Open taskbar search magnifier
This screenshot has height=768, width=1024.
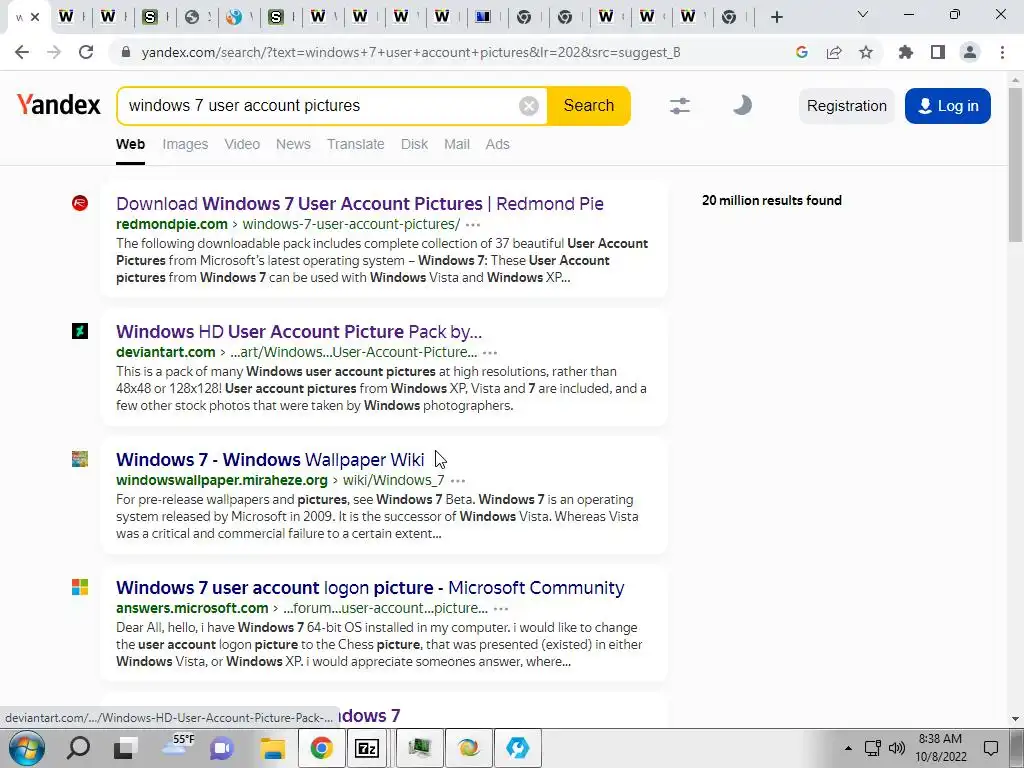(78, 748)
